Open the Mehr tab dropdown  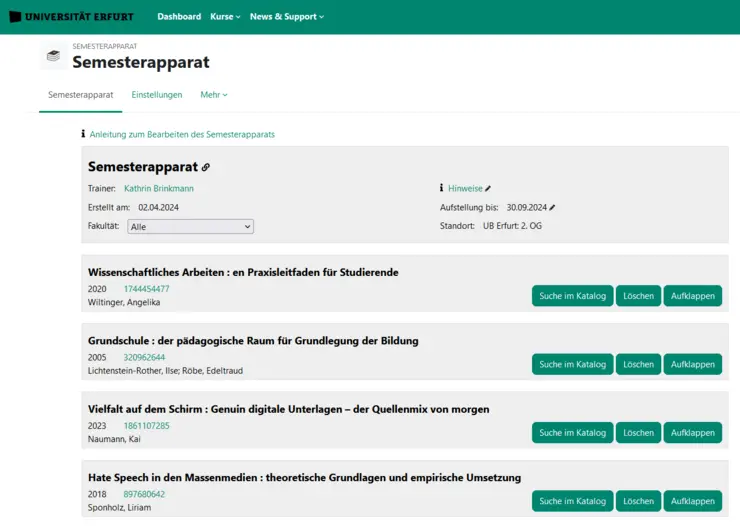214,95
